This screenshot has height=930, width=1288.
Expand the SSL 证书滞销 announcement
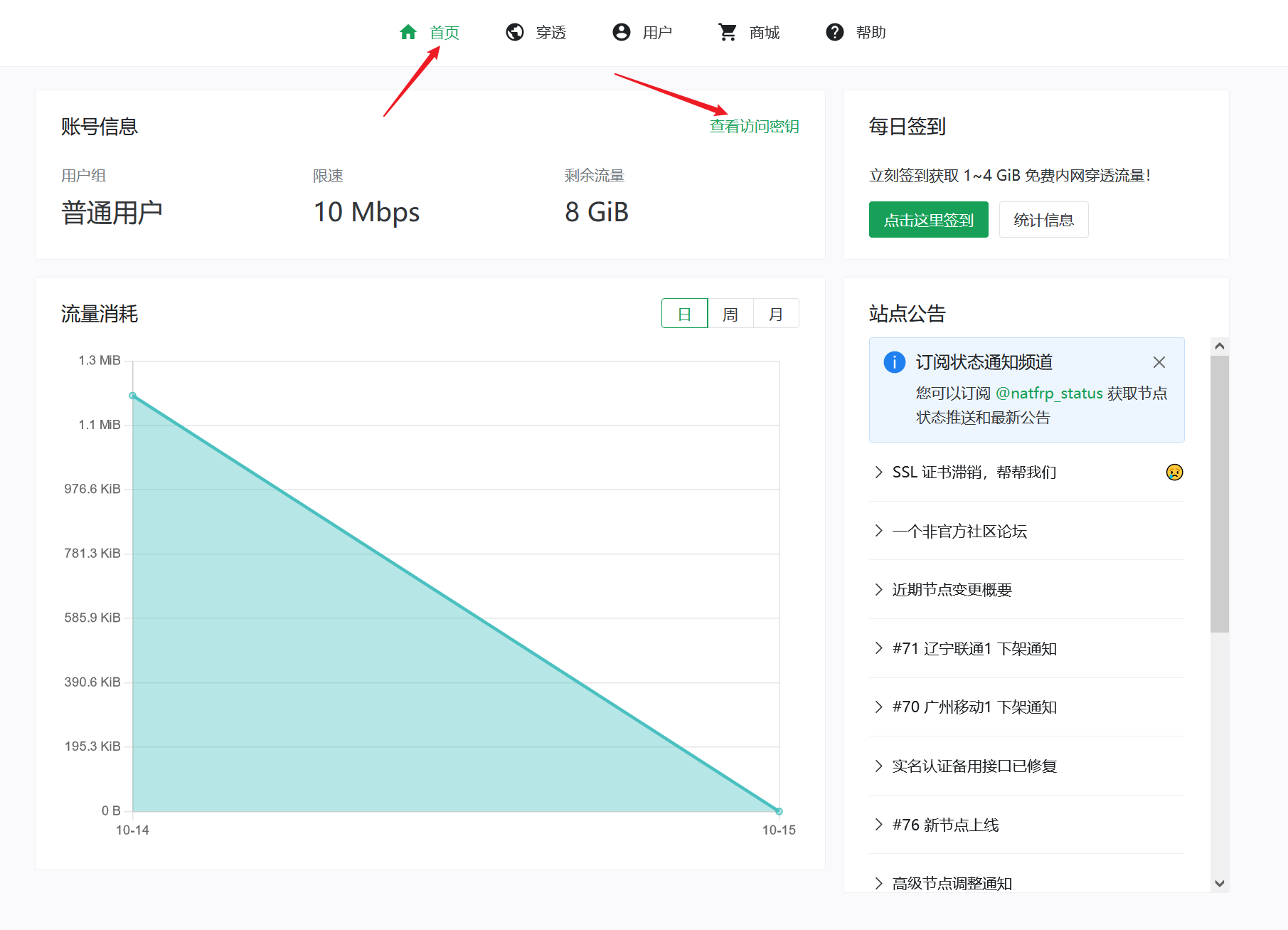click(x=974, y=472)
